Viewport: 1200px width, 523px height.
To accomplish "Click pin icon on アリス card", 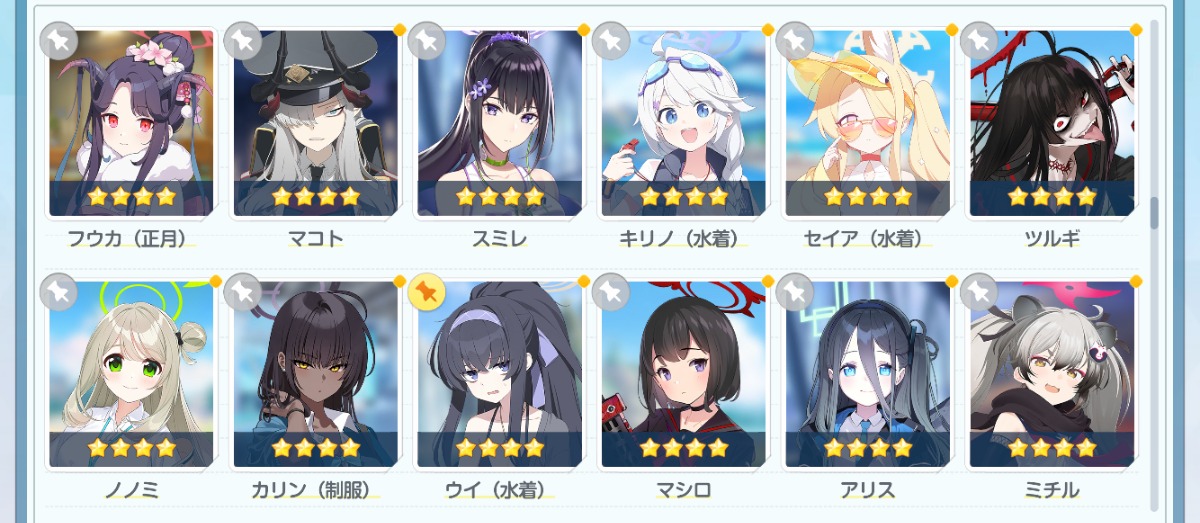I will (795, 293).
